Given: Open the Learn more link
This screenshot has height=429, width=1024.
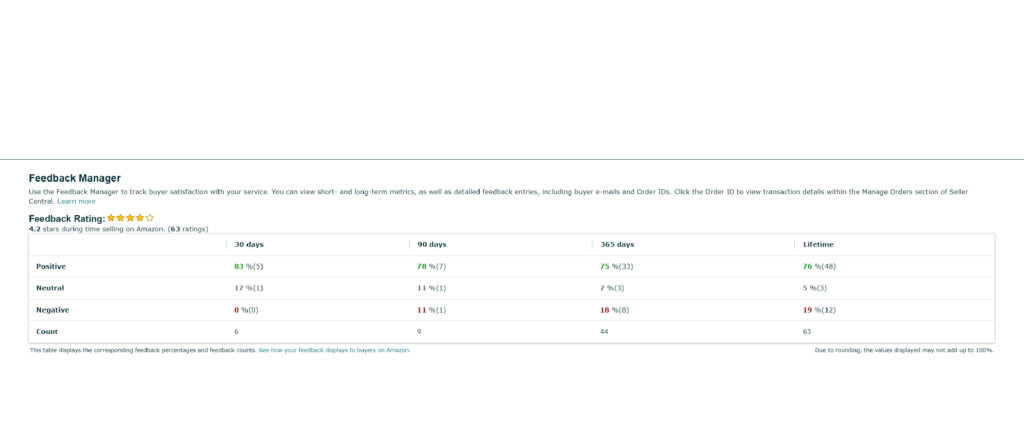Looking at the screenshot, I should coord(76,201).
